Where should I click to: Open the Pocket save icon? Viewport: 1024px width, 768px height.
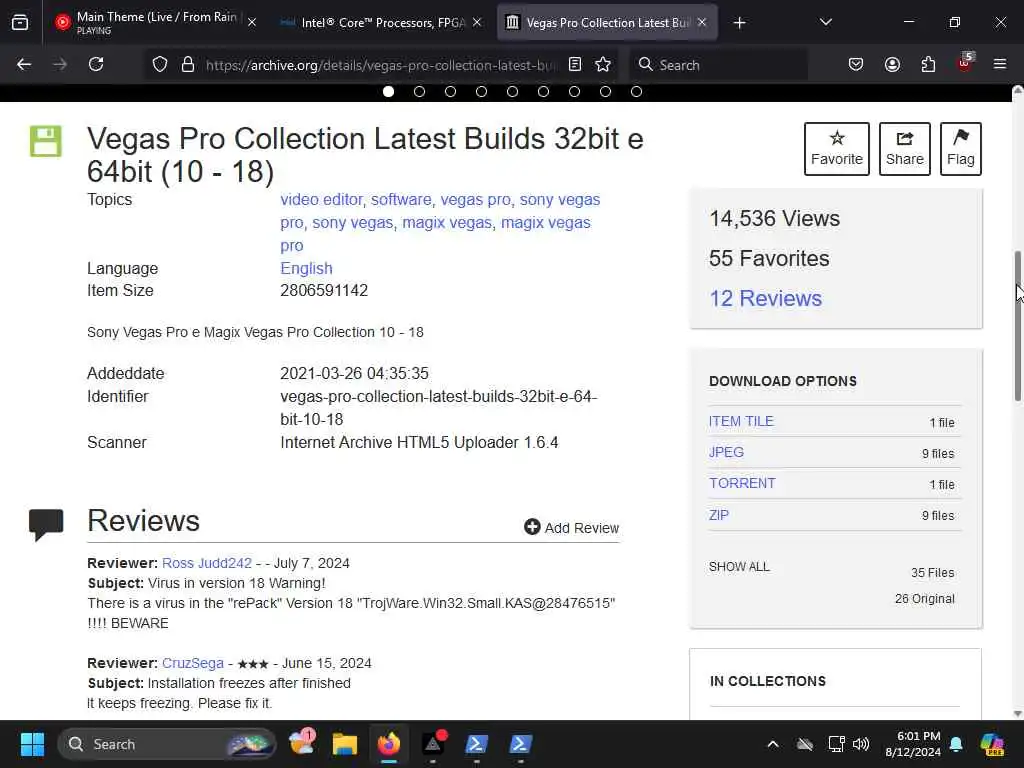coord(856,65)
